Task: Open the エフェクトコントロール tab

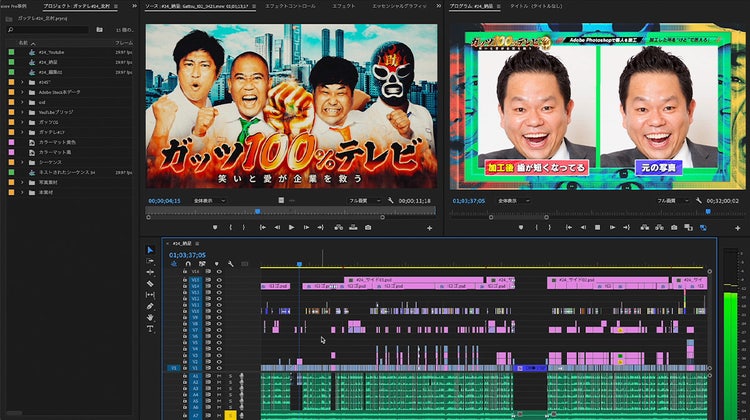Action: click(x=290, y=6)
